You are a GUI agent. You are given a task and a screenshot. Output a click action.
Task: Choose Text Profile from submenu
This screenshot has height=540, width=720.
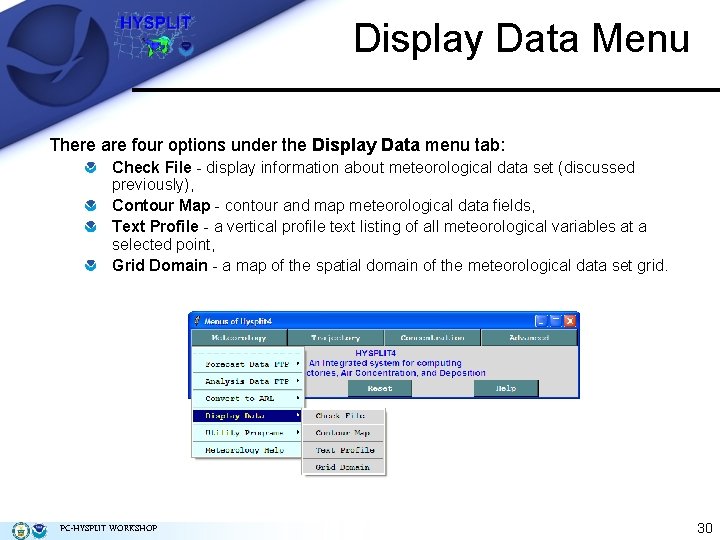click(x=343, y=450)
